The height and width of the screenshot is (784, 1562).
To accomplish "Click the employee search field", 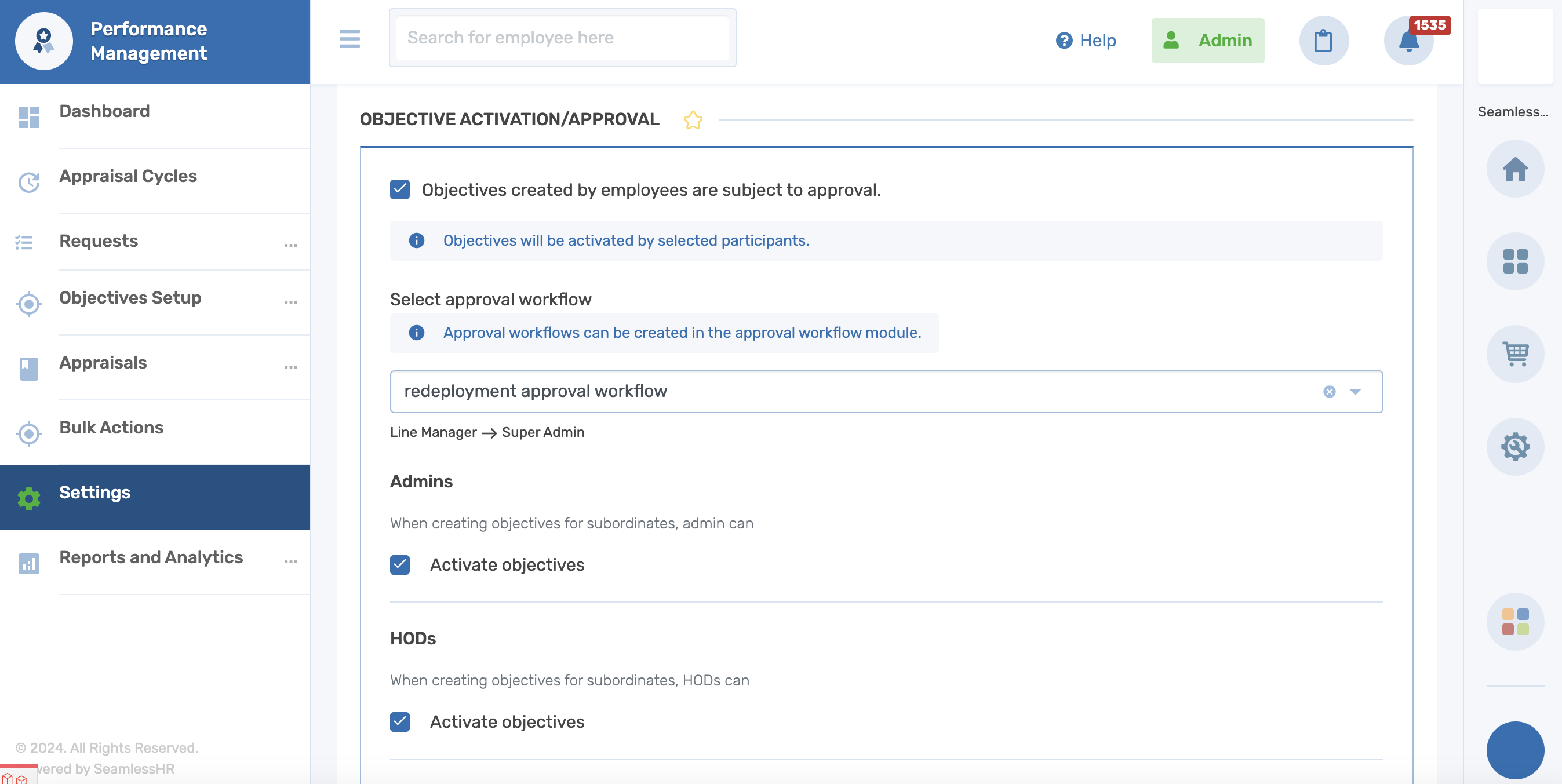I will [x=562, y=38].
